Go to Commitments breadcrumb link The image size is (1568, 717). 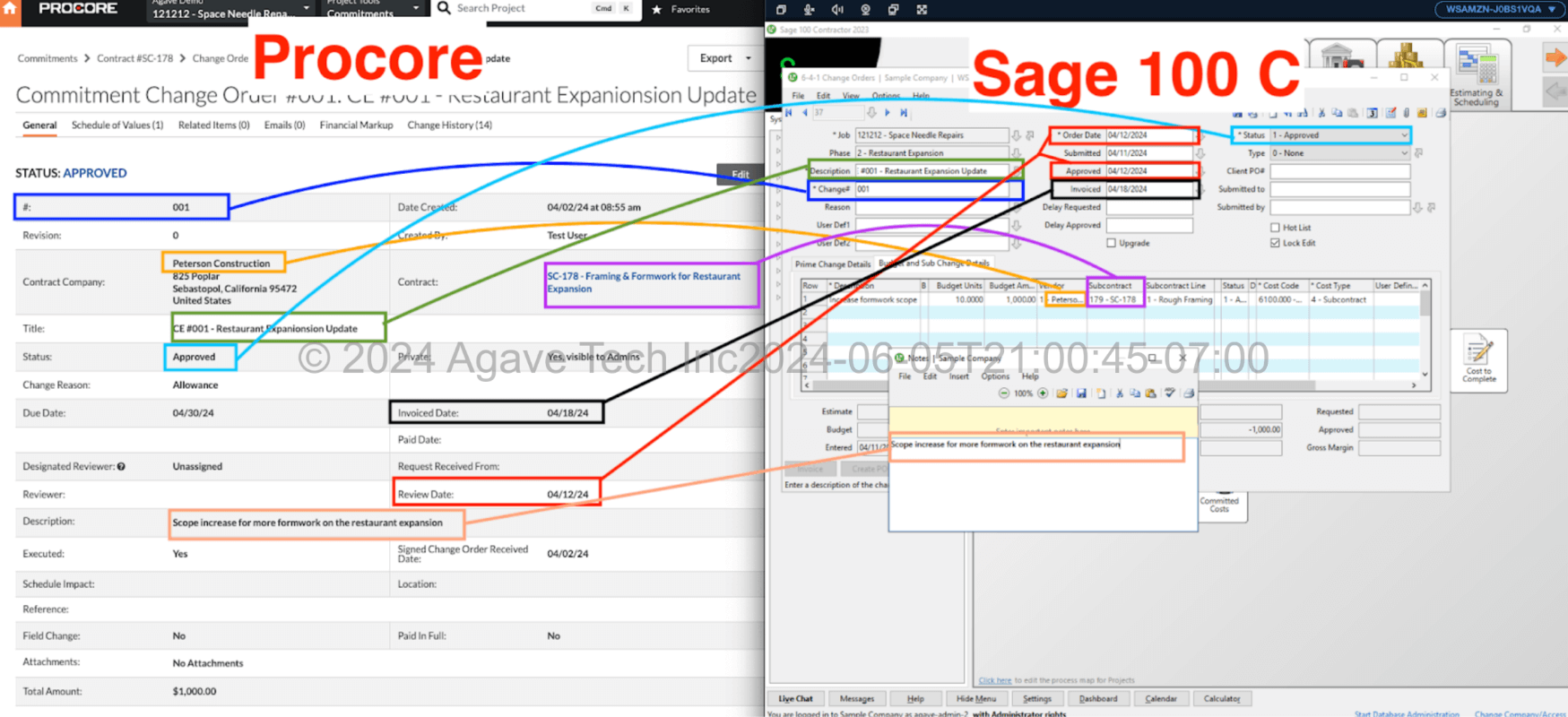(48, 58)
